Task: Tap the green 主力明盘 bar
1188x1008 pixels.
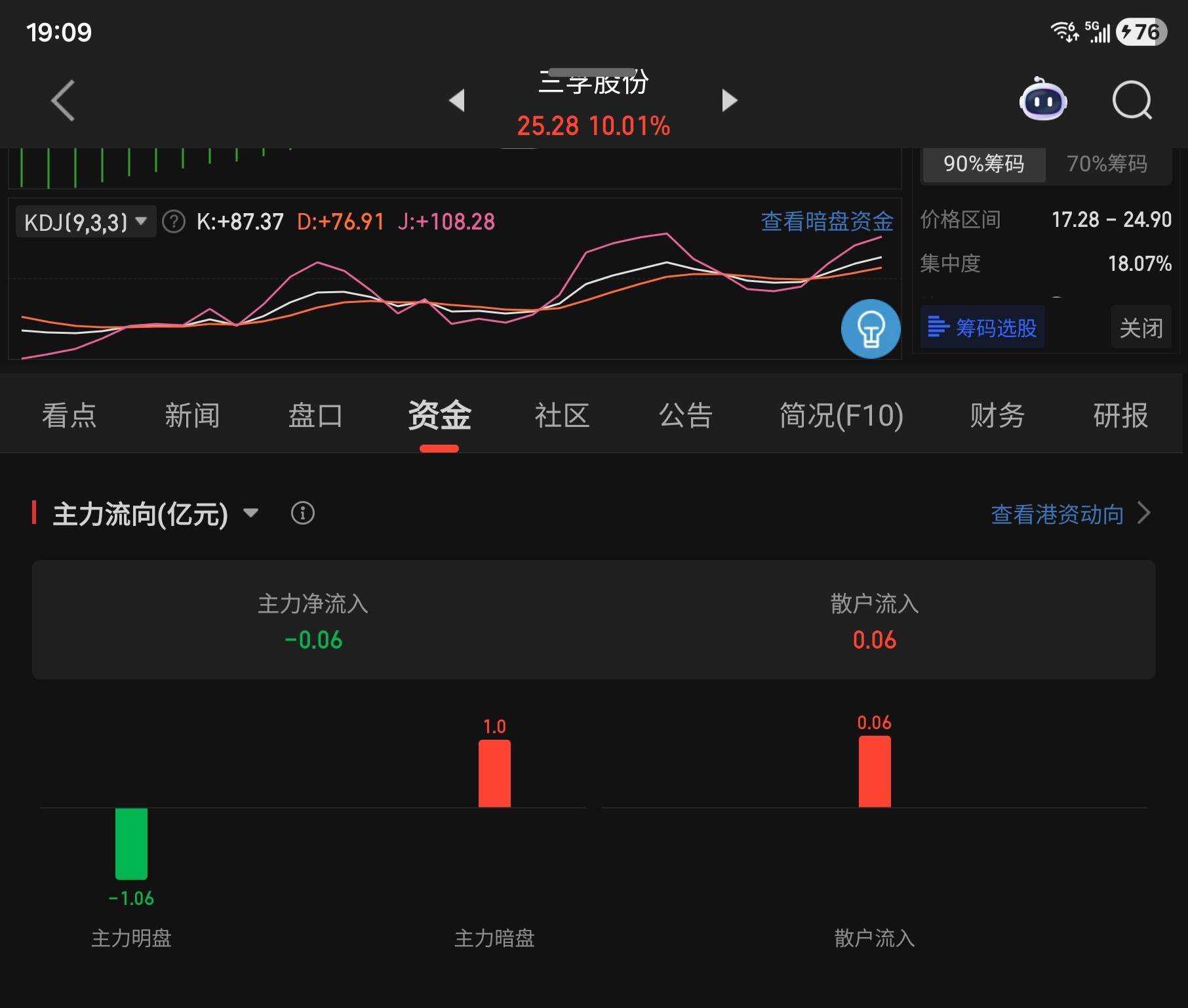Action: [x=131, y=843]
